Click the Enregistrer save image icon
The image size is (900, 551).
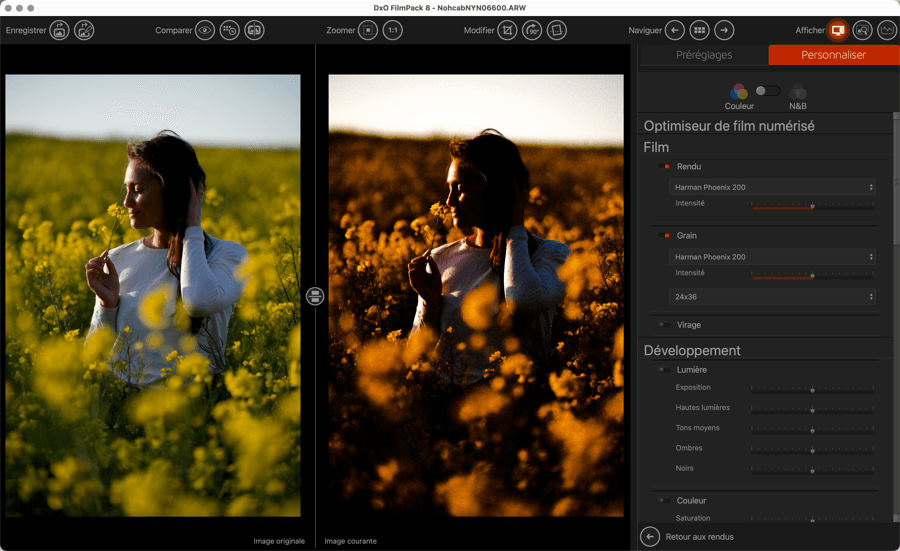(x=60, y=30)
